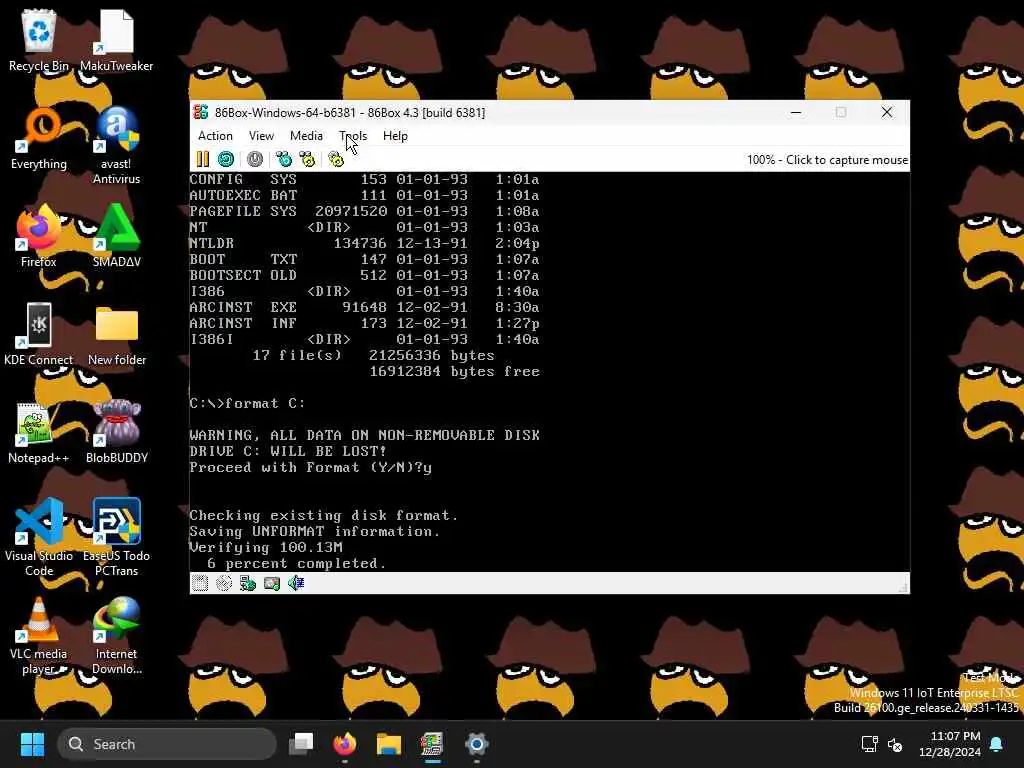Image resolution: width=1024 pixels, height=768 pixels.
Task: Open notifications bell in system tray
Action: [x=997, y=744]
